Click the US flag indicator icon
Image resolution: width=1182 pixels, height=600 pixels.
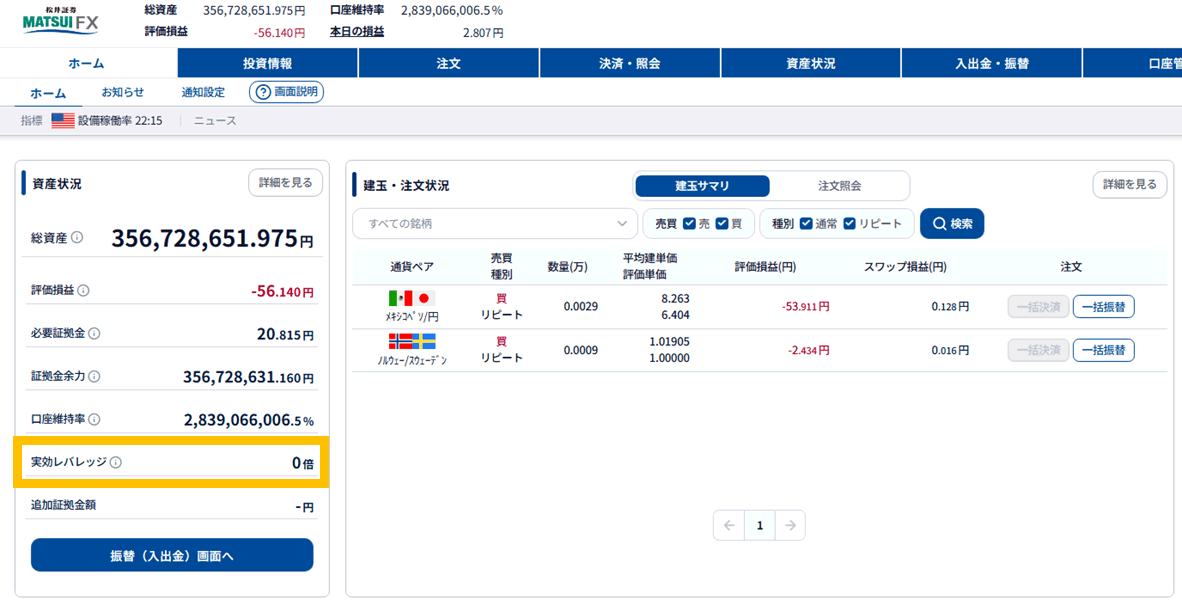tap(63, 121)
